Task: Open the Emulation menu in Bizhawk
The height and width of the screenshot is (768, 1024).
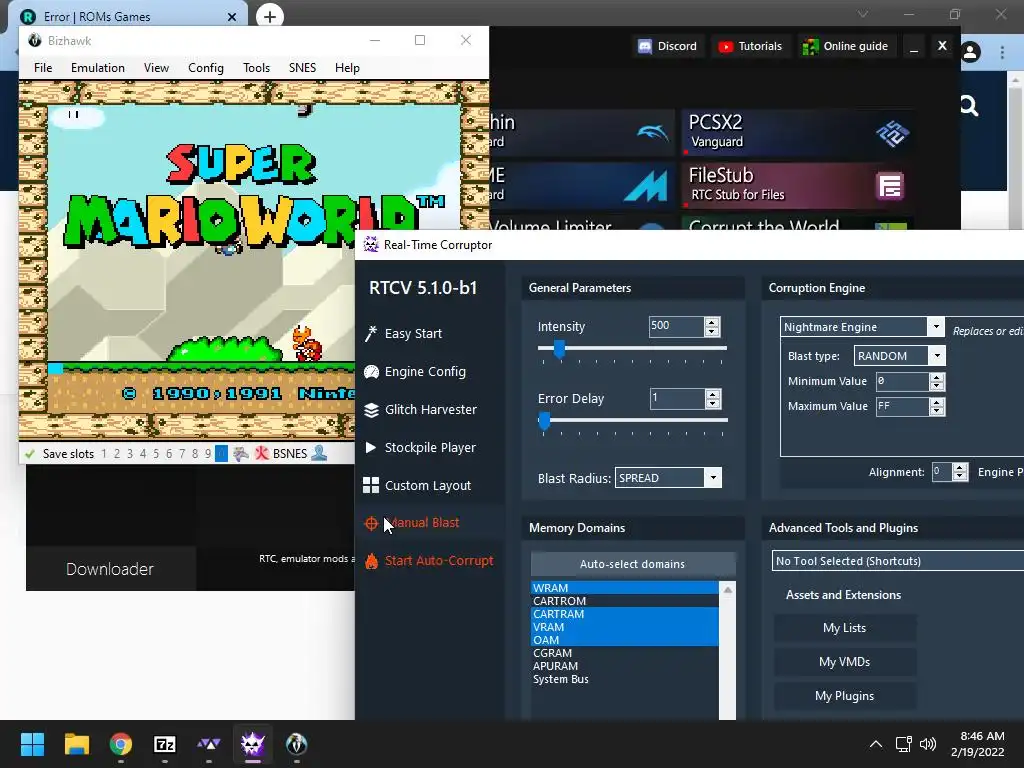Action: [98, 68]
